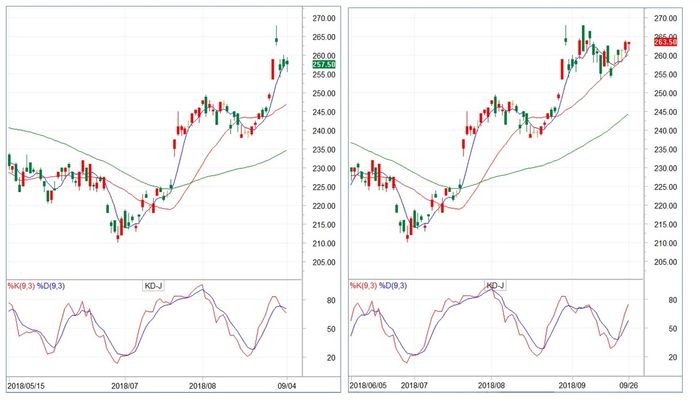Viewport: 700px width, 401px height.
Task: Click 270.00 on right chart price axis
Action: point(666,18)
